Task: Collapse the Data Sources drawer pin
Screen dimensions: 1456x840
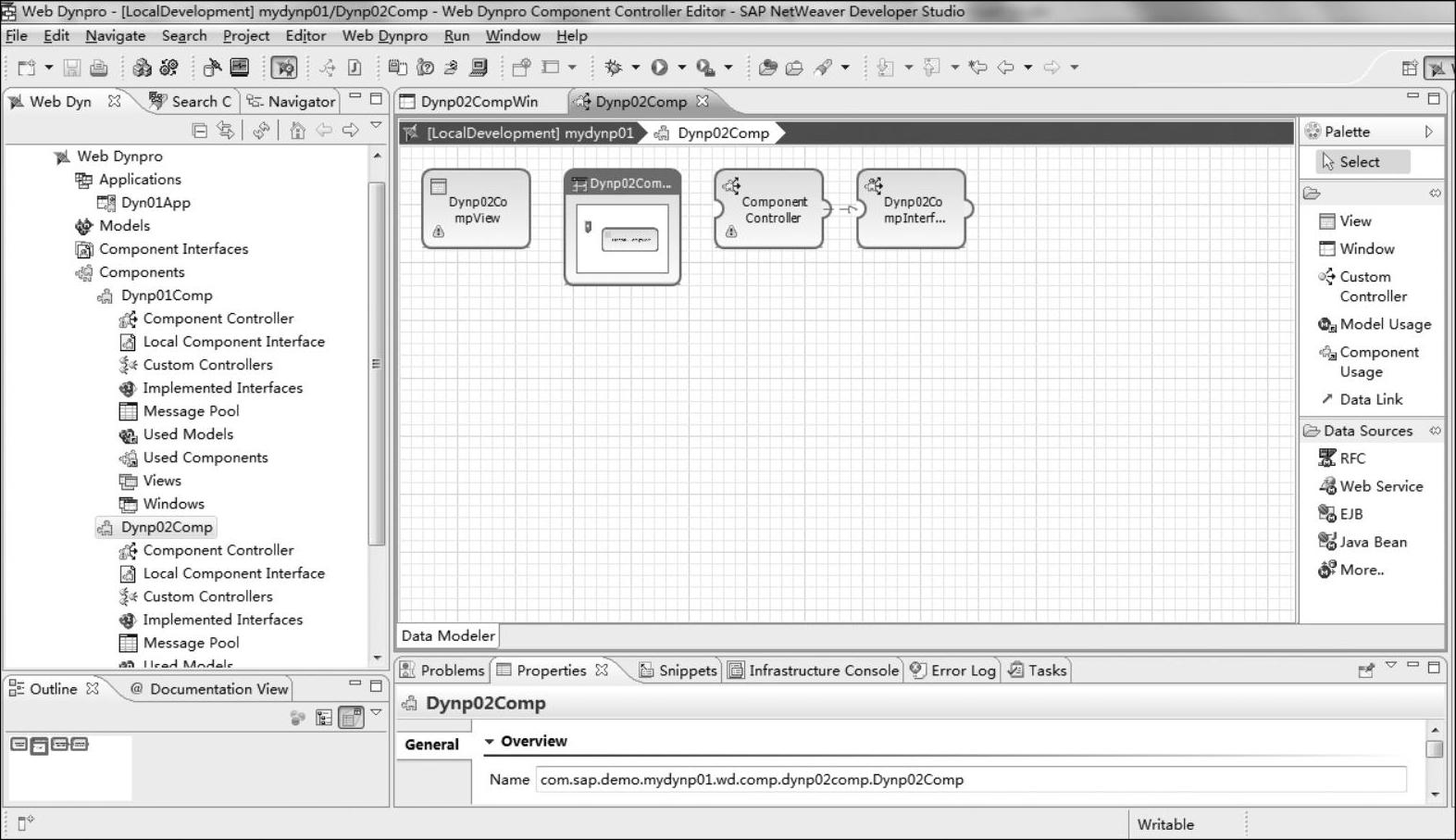Action: tap(1435, 431)
